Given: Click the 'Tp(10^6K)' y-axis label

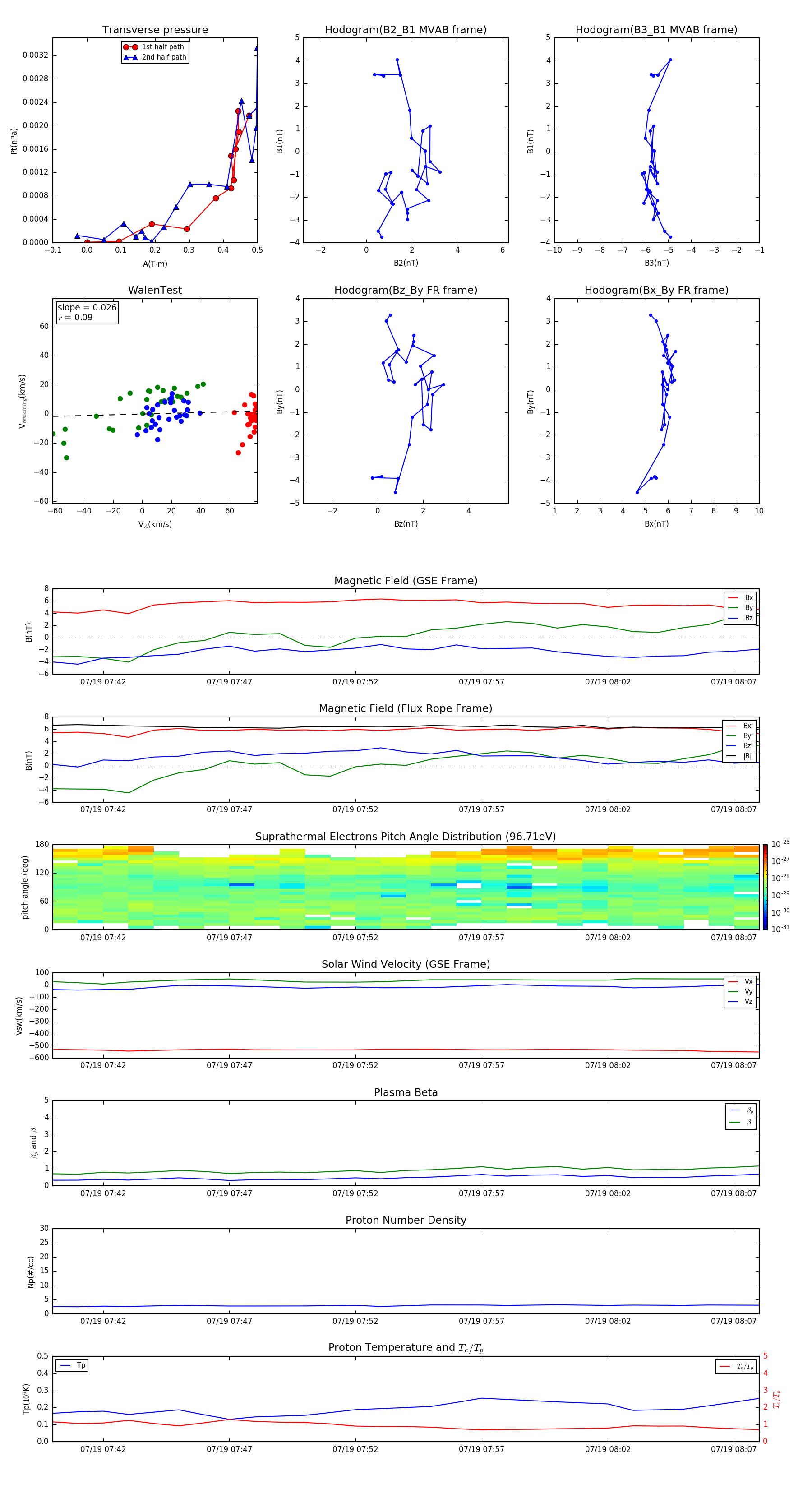Looking at the screenshot, I should pyautogui.click(x=26, y=1399).
